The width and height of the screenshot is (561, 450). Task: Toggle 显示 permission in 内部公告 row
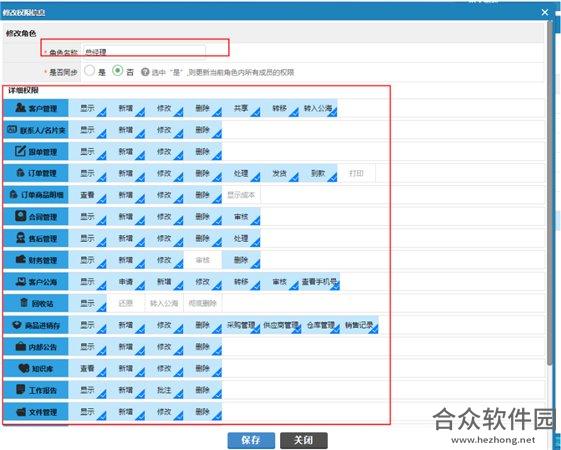point(87,347)
